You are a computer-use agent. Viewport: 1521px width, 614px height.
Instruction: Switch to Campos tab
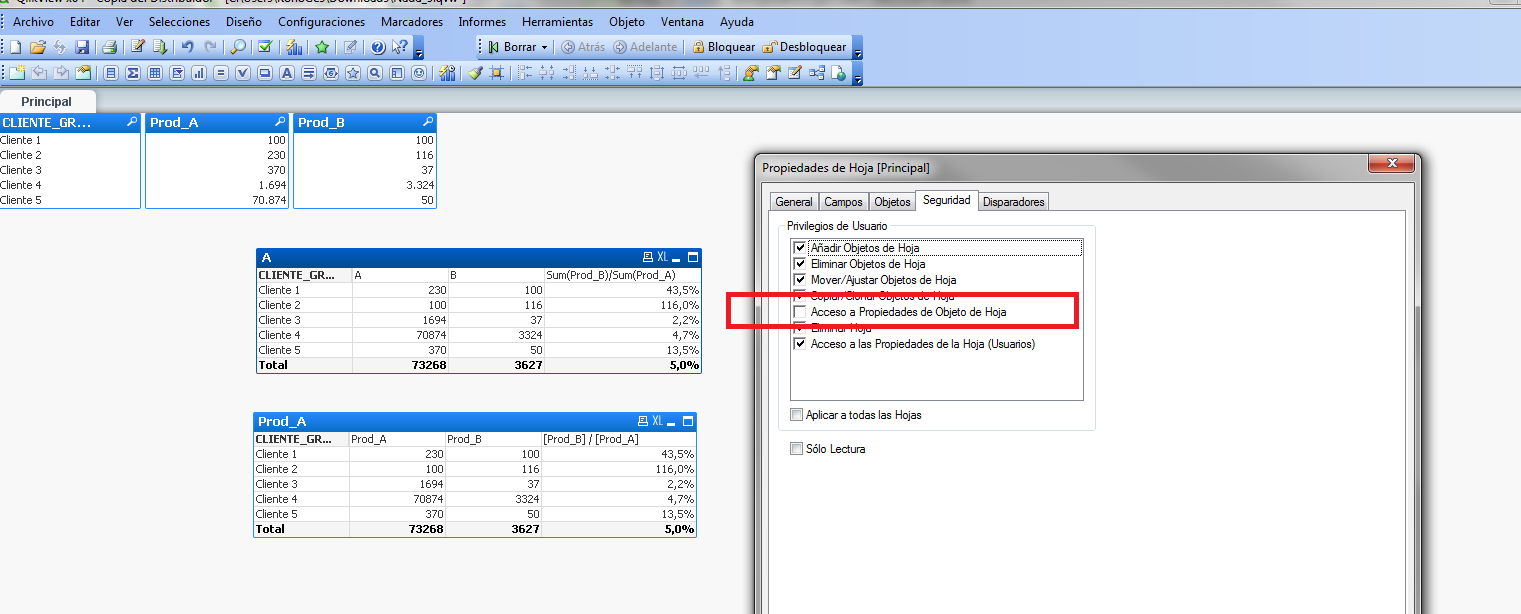[x=843, y=202]
